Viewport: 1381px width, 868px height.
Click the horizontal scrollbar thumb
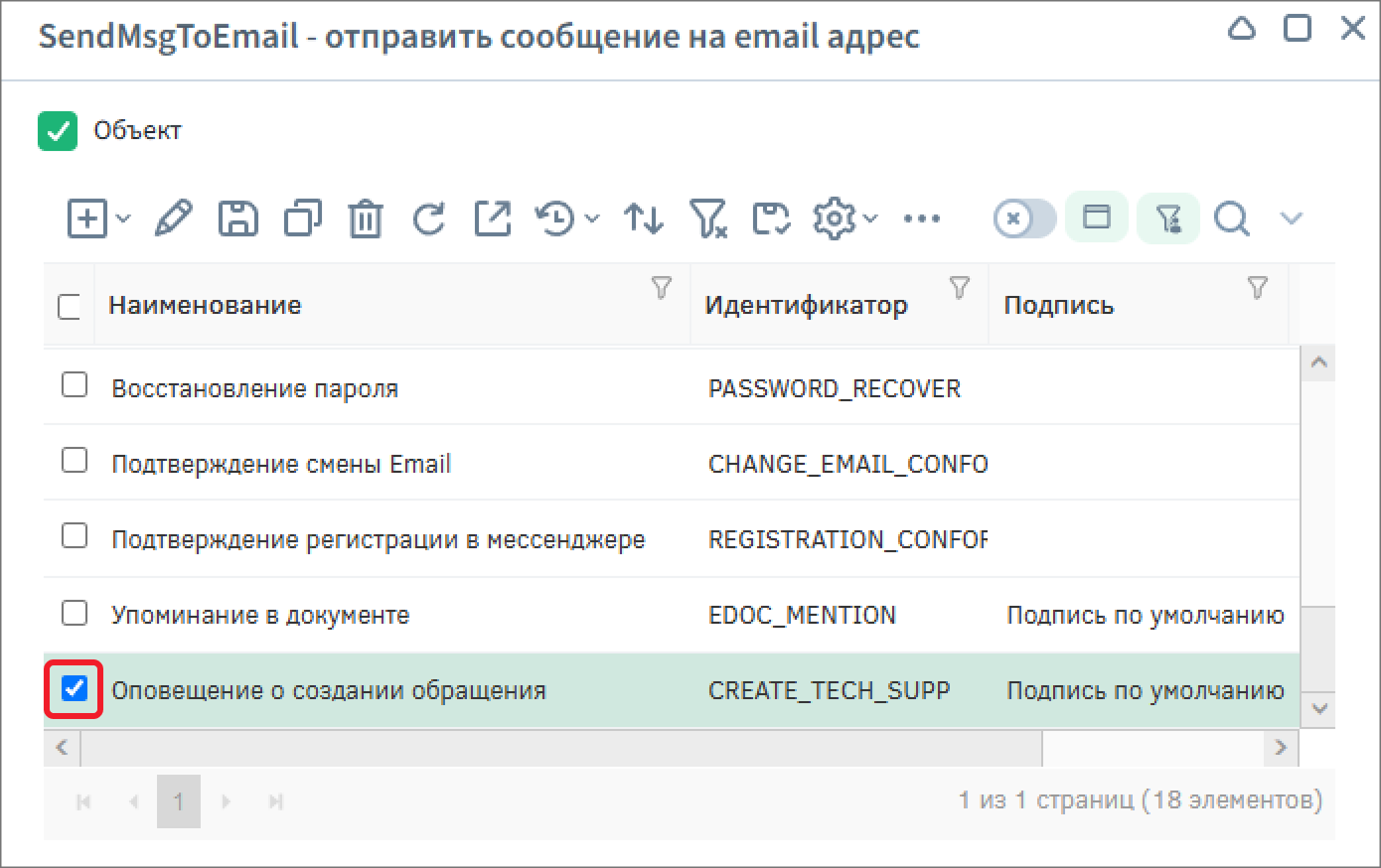pyautogui.click(x=561, y=747)
